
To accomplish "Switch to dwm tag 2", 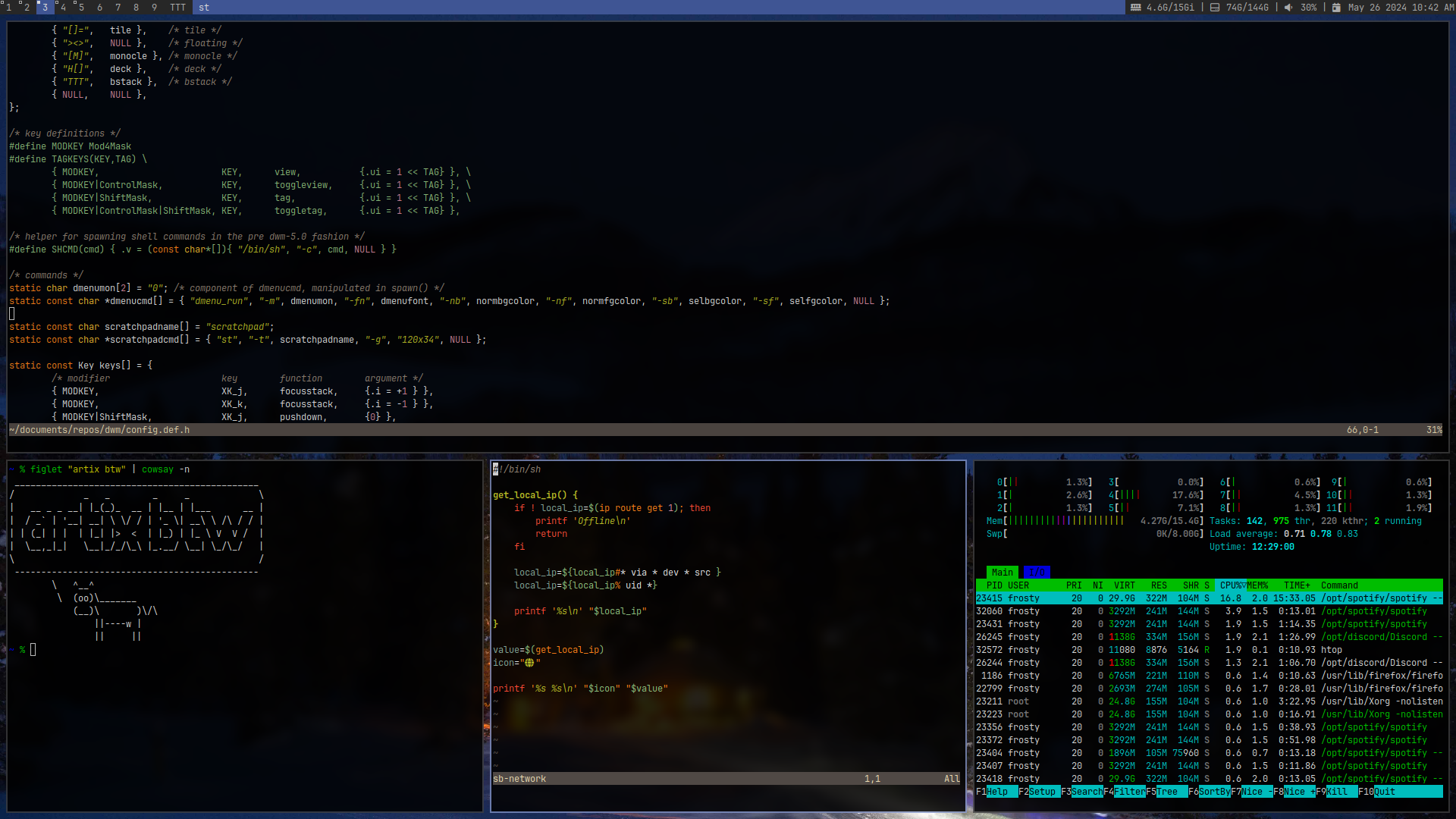I will (27, 8).
